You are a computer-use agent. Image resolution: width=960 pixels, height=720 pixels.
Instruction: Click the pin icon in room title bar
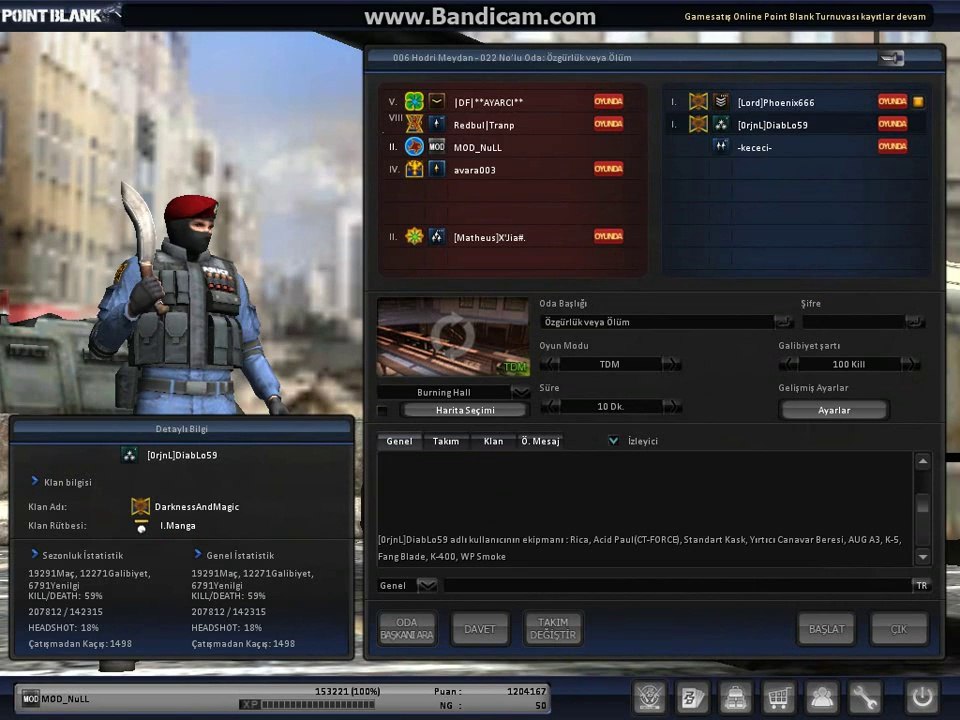click(x=891, y=58)
